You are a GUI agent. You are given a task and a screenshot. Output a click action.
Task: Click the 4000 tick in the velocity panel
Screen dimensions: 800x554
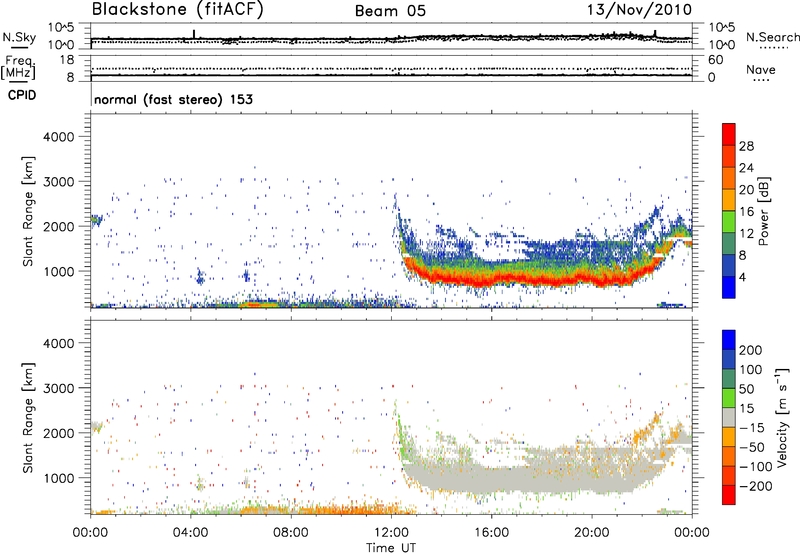click(58, 343)
